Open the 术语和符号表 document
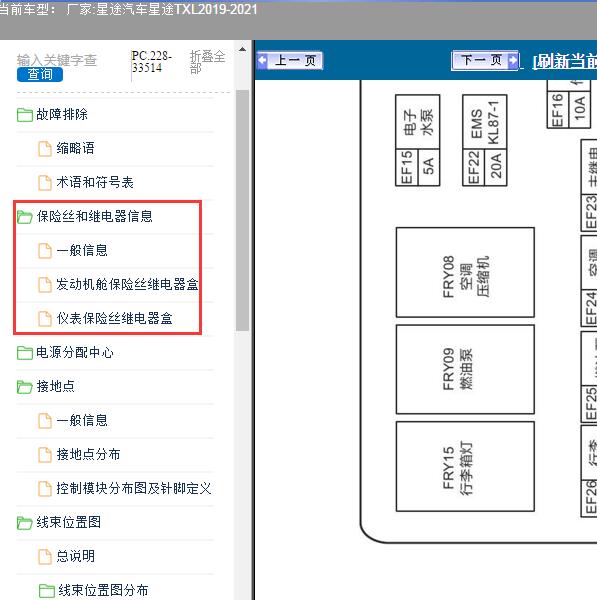Viewport: 597px width, 600px height. 95,183
